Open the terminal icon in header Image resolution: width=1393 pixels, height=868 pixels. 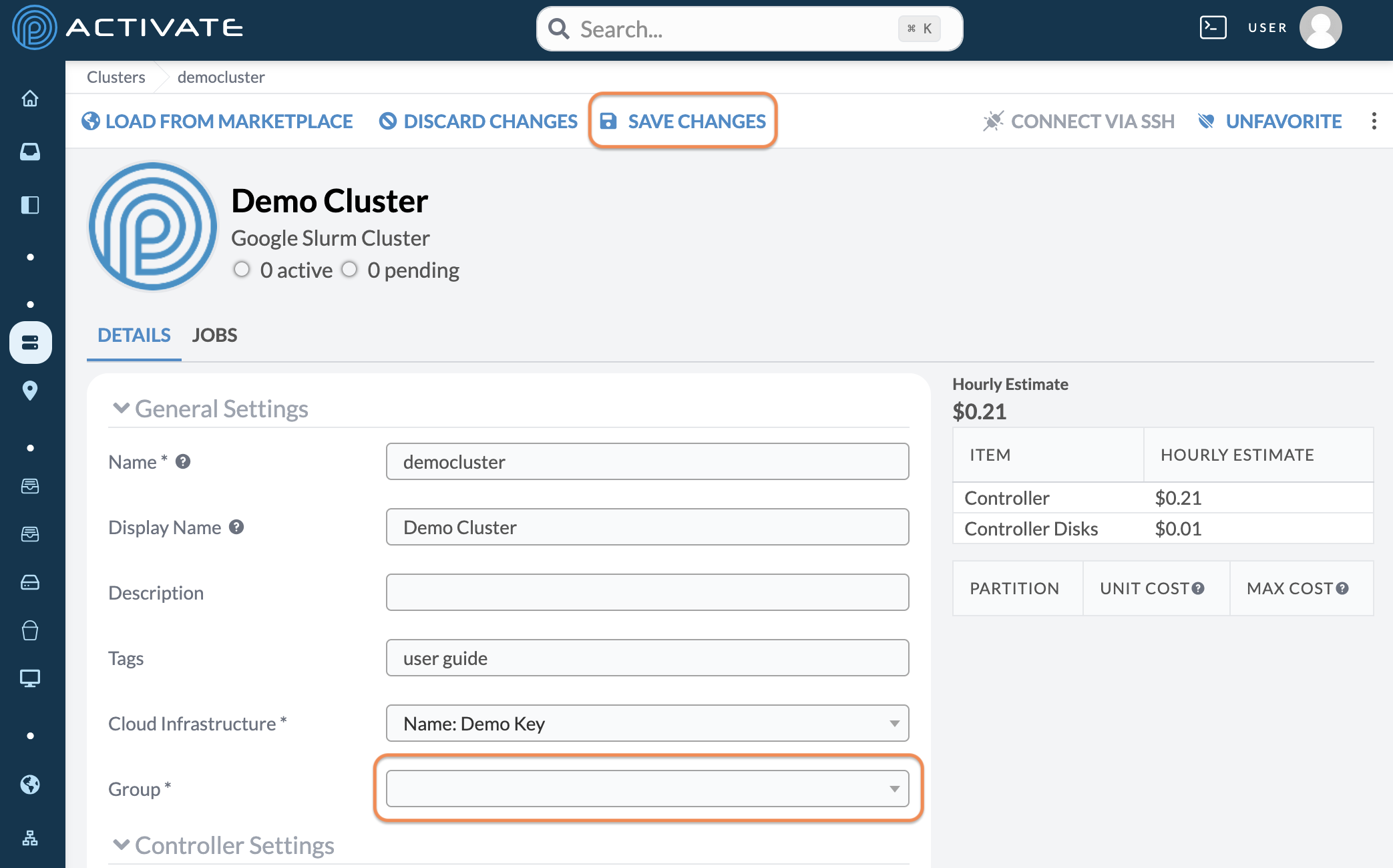coord(1213,27)
